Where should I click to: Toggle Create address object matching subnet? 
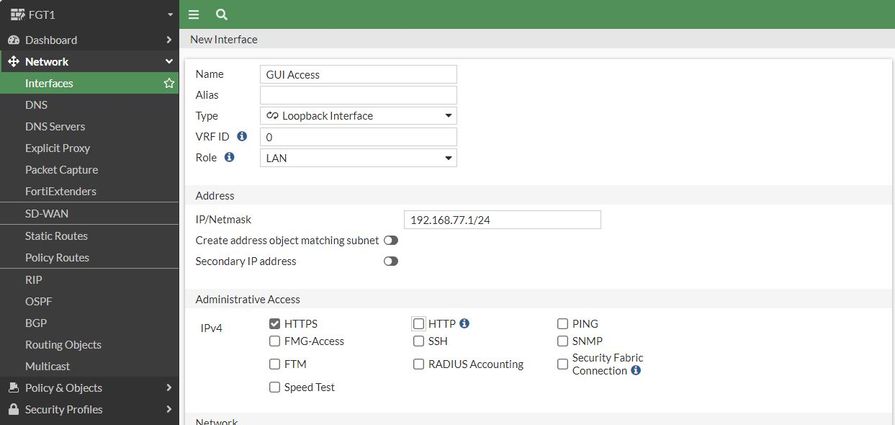390,240
